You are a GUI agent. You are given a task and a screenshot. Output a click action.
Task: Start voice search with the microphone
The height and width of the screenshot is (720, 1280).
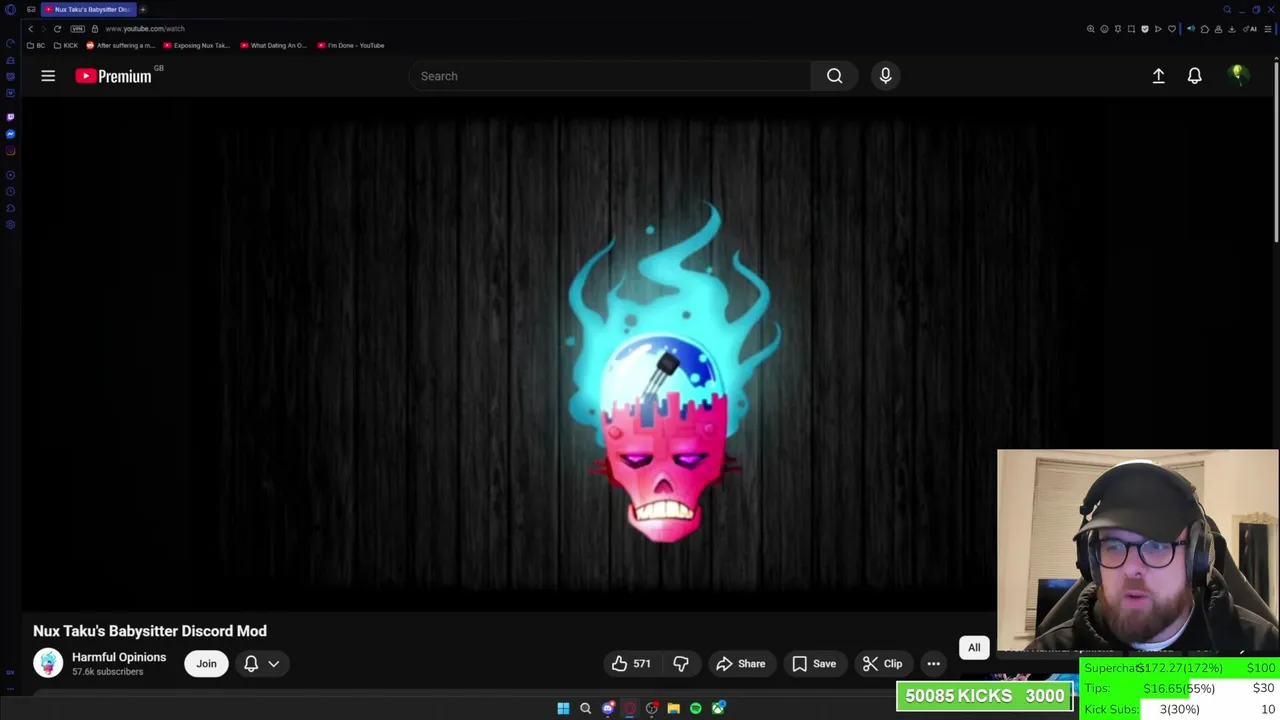coord(885,76)
